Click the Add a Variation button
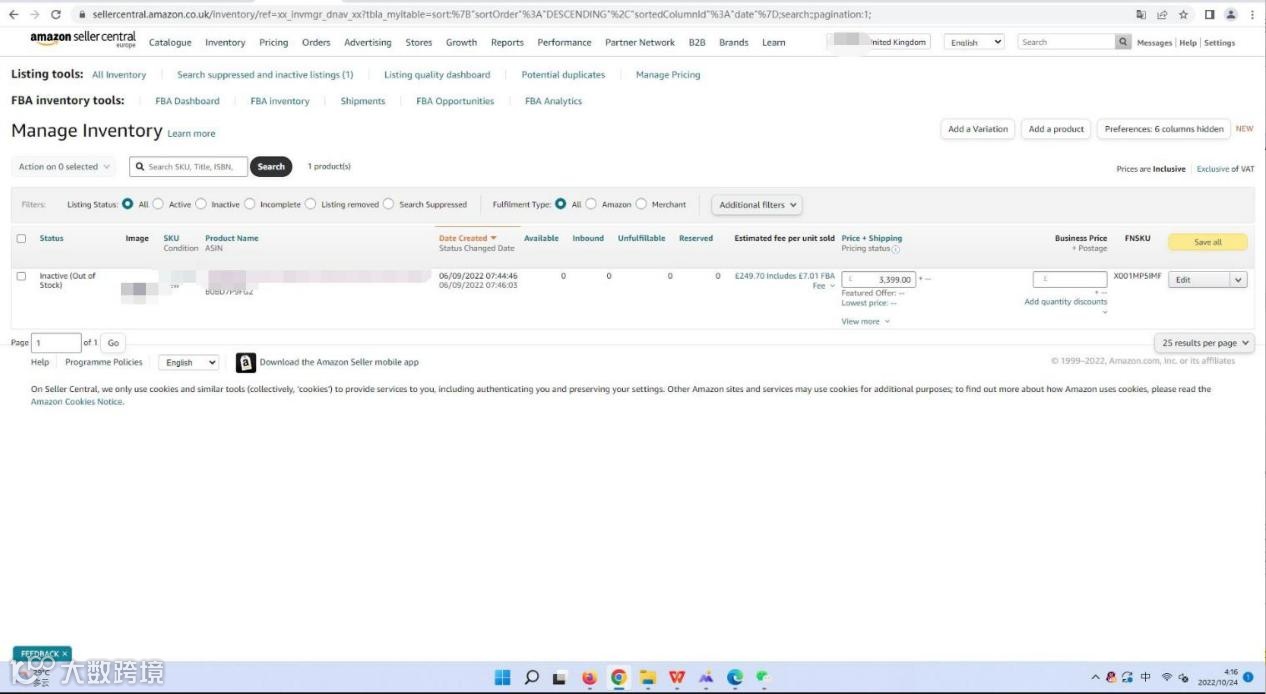The height and width of the screenshot is (694, 1266). click(x=978, y=129)
